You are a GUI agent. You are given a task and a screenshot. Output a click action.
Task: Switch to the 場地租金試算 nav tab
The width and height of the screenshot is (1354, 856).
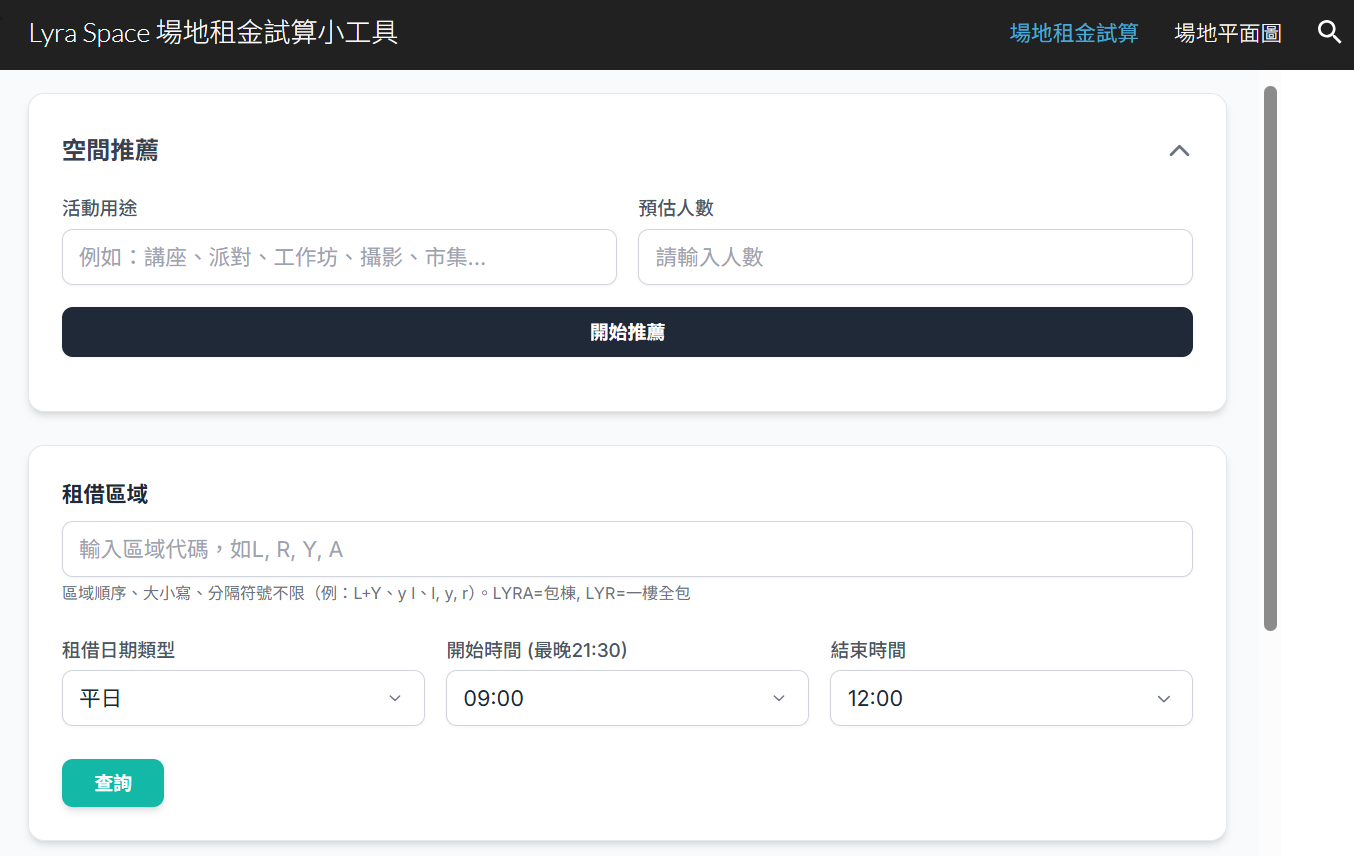[x=1074, y=33]
